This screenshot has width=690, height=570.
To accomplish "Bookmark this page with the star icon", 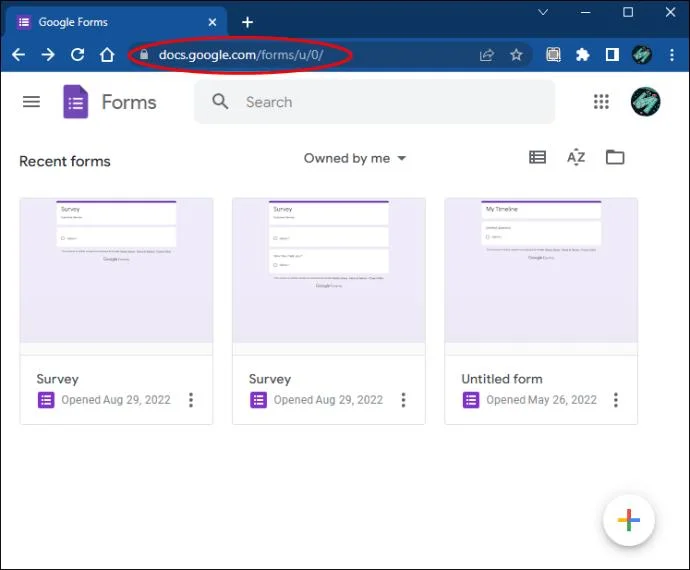I will [516, 55].
